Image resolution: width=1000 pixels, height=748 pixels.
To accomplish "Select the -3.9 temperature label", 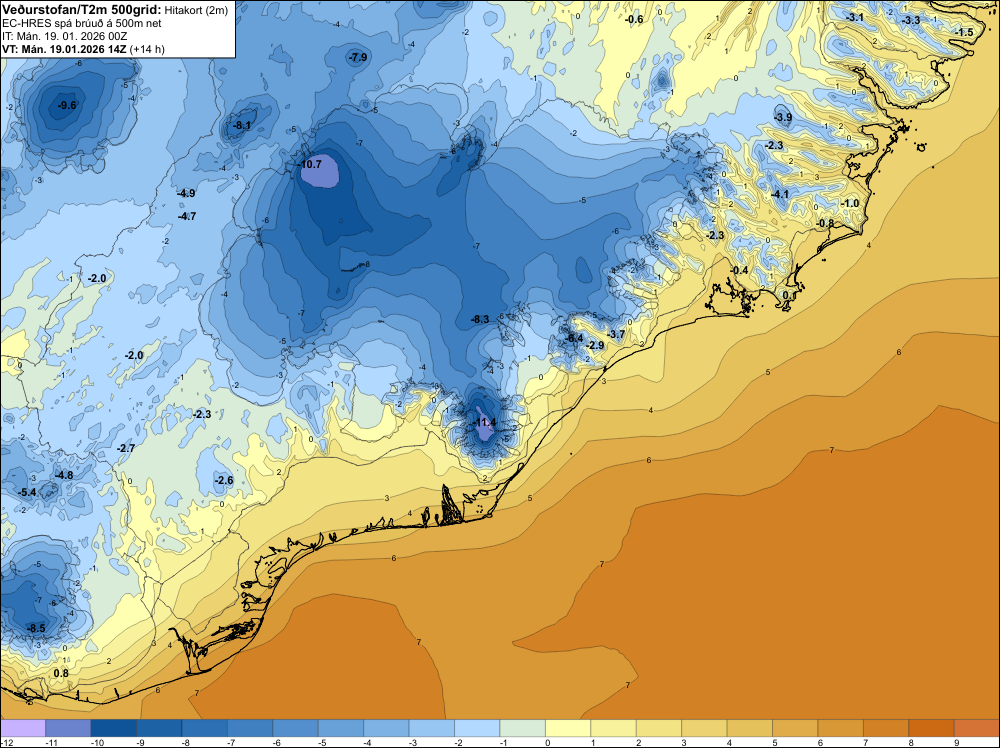I will coord(783,117).
